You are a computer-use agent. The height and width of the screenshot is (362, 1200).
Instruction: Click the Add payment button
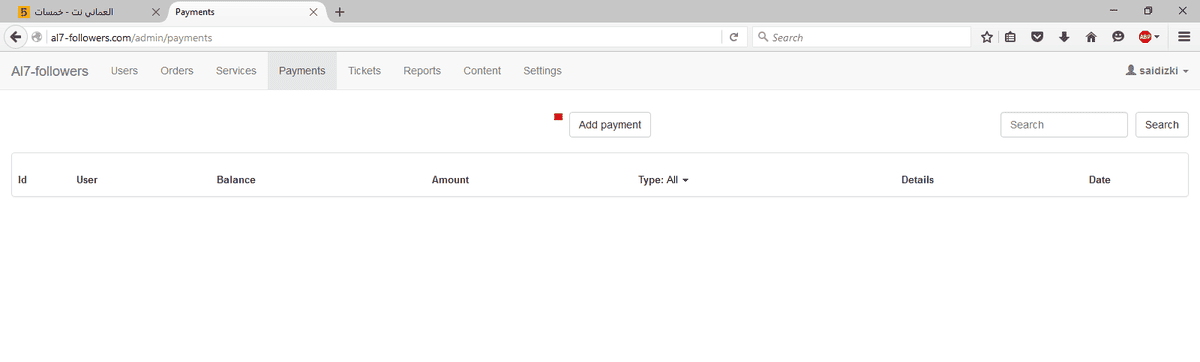pyautogui.click(x=610, y=125)
